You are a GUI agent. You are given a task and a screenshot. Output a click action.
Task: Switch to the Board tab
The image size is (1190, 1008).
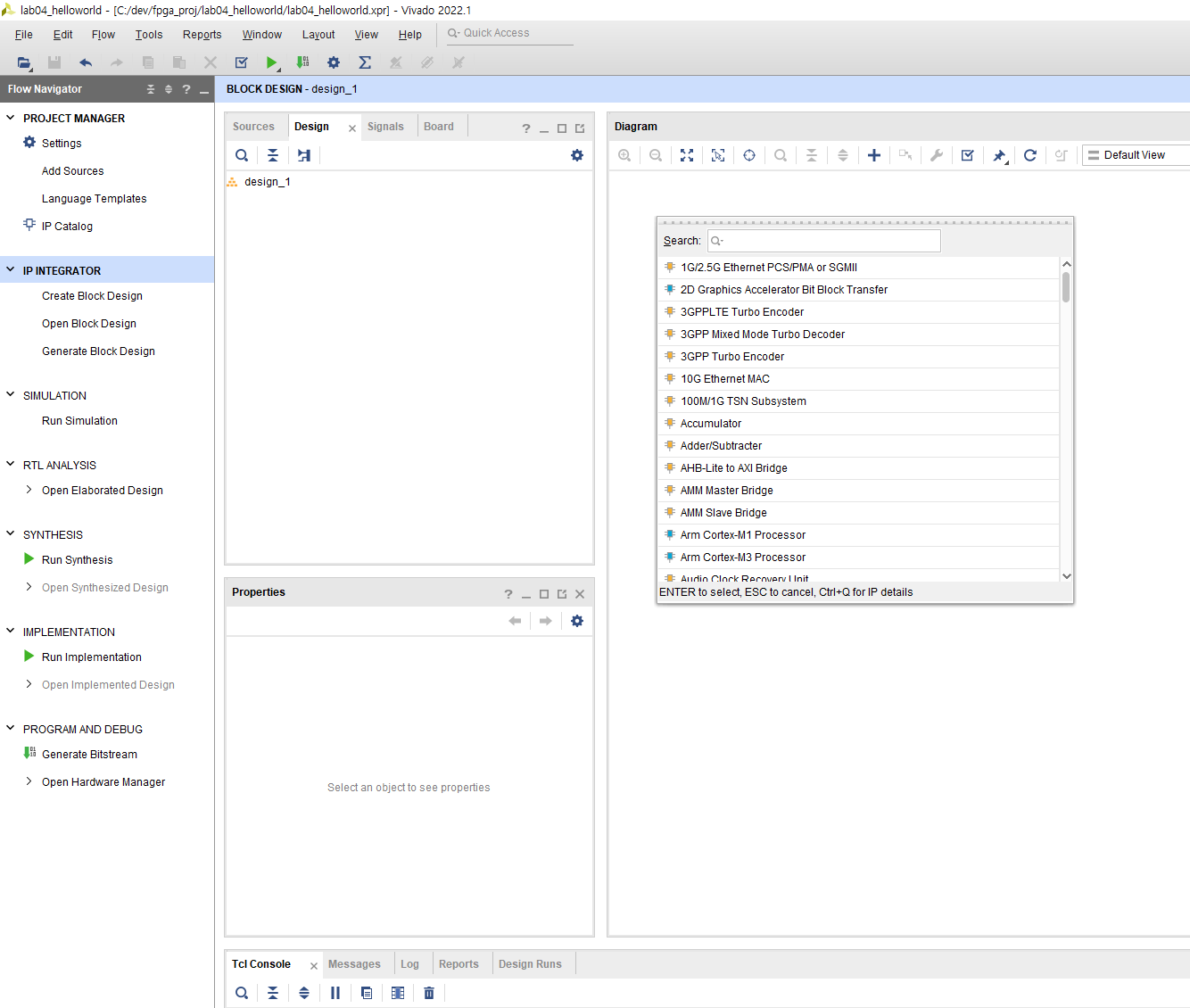click(x=439, y=127)
